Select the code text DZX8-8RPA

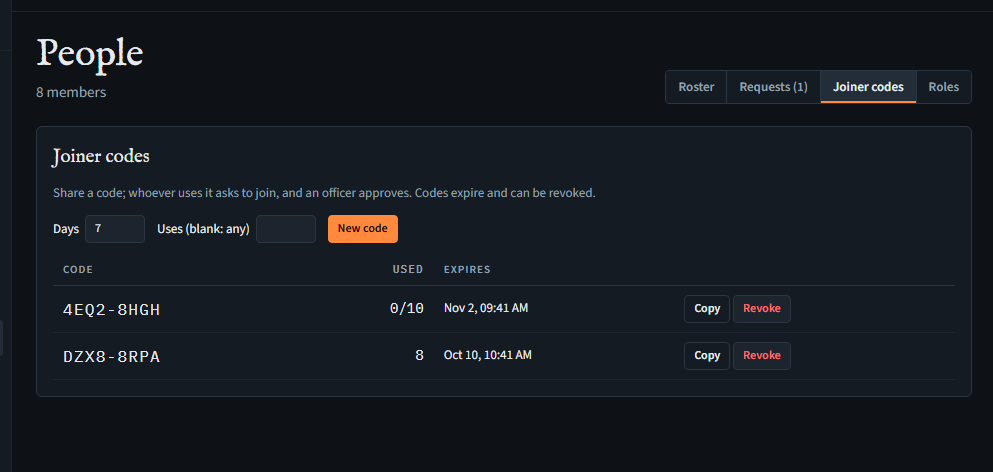(111, 357)
